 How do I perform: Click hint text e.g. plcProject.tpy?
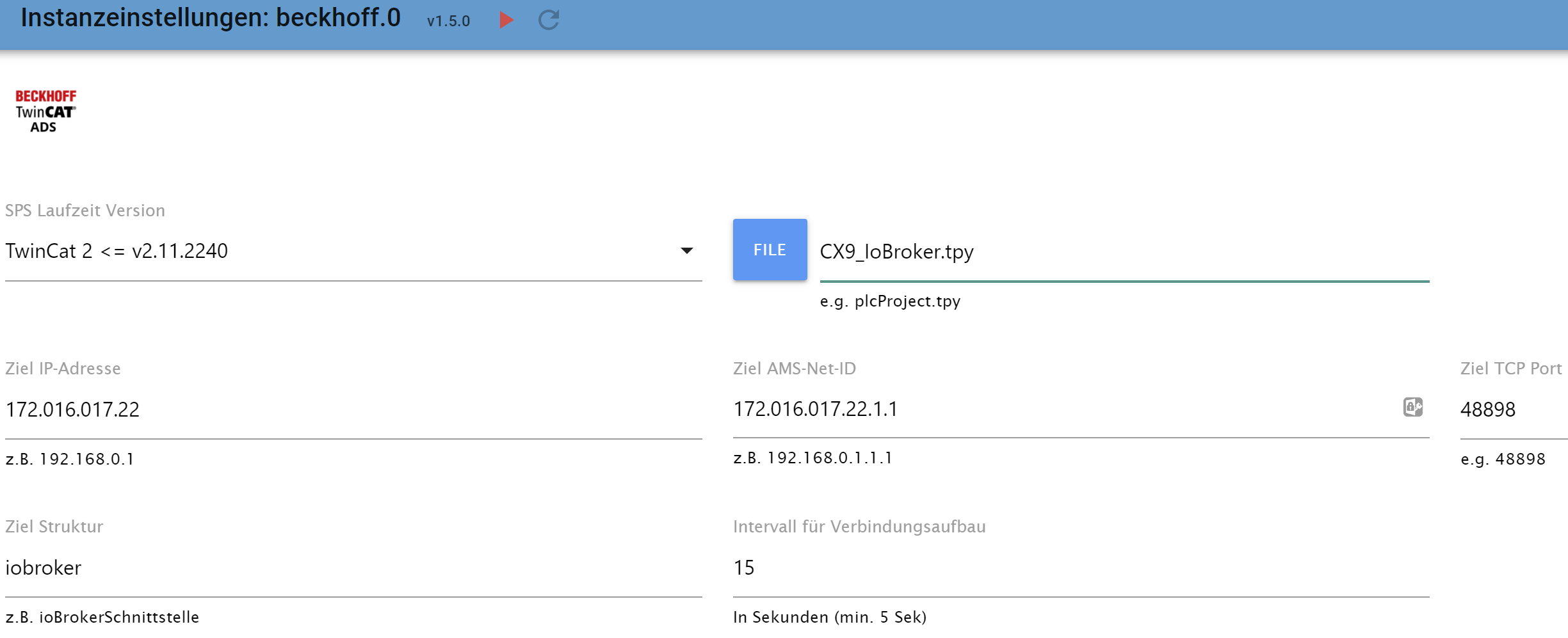[890, 301]
